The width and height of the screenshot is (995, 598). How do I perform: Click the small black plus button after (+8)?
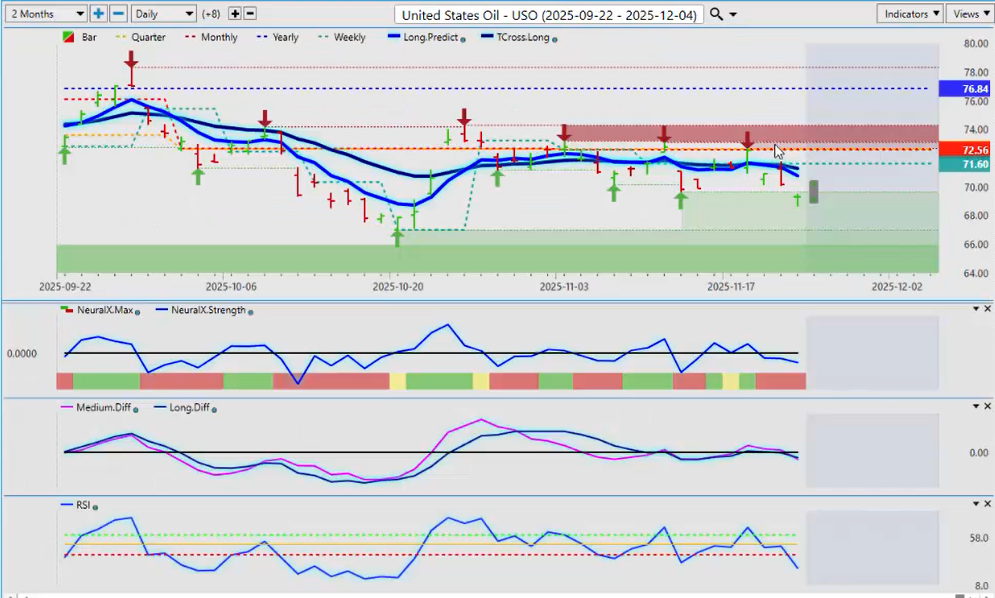[x=235, y=14]
